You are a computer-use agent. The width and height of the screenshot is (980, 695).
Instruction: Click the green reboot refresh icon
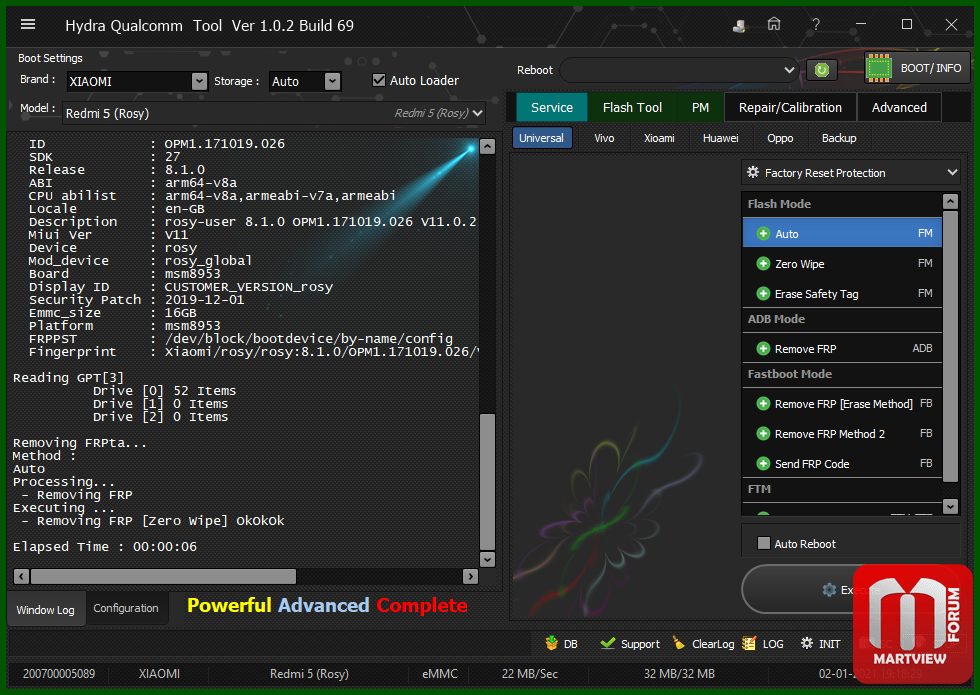click(822, 70)
